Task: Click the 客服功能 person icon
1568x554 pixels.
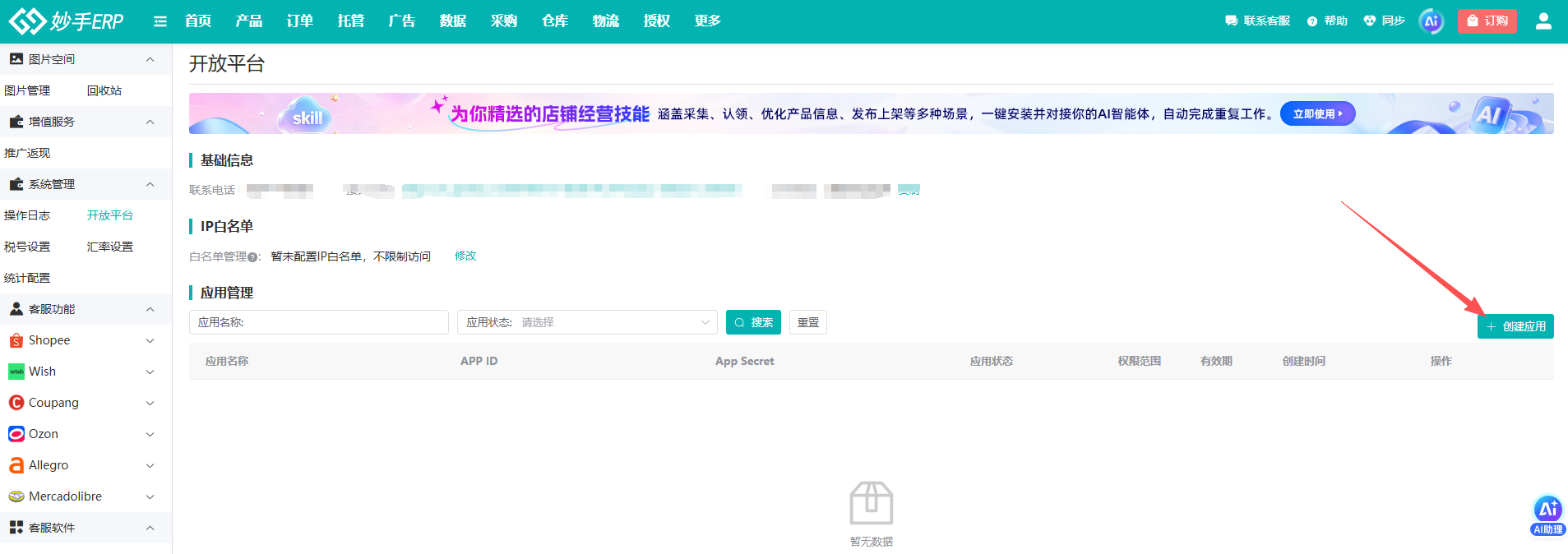Action: (16, 309)
